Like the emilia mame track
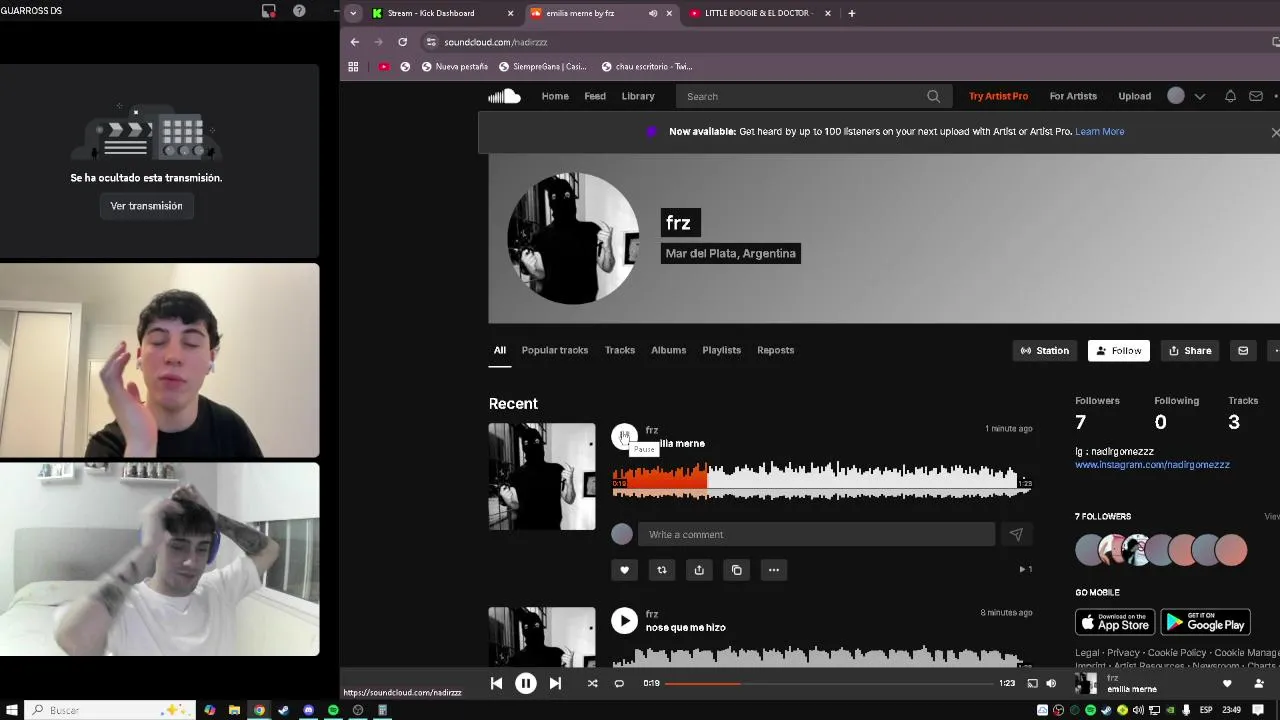 [624, 570]
